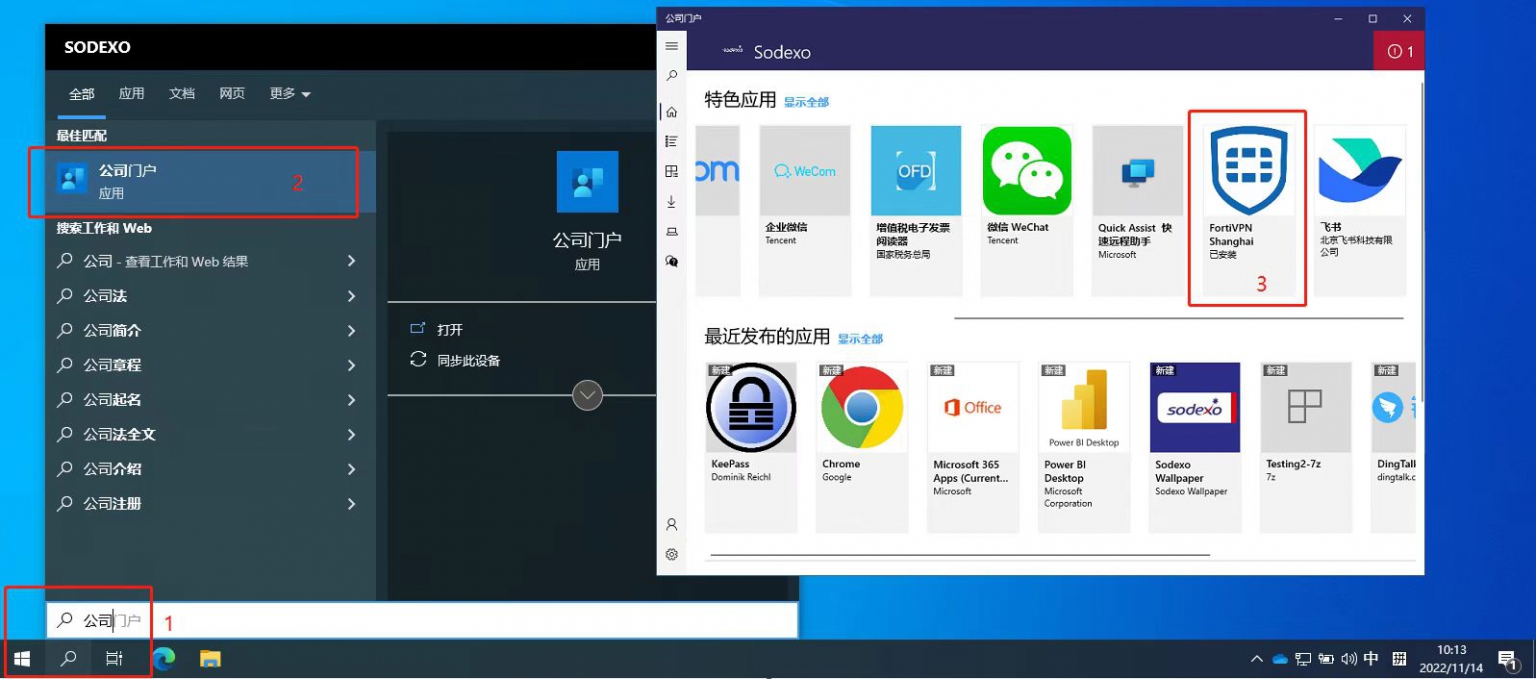This screenshot has width=1536, height=679.
Task: Click the hamburger menu in Company Portal
Action: [x=671, y=46]
